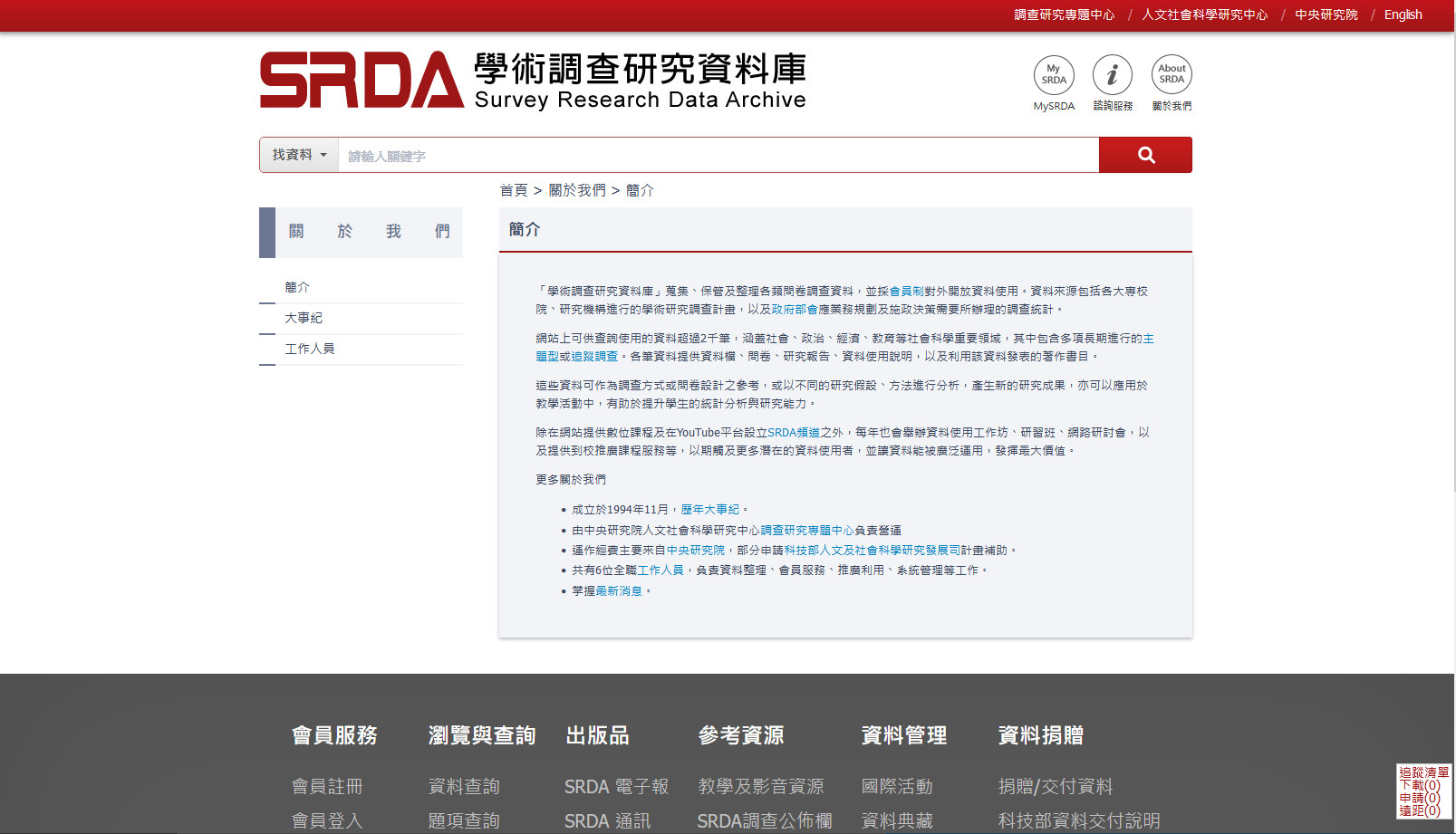This screenshot has width=1456, height=834.
Task: Focus the 請輸入關鍵字 search field
Action: tap(718, 156)
